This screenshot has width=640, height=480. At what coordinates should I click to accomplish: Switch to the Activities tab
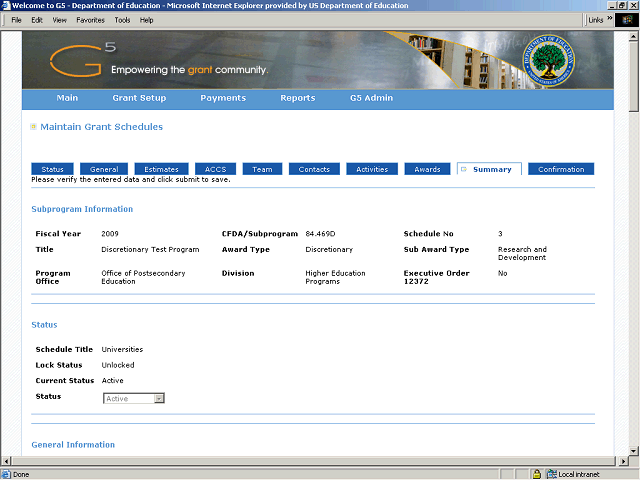click(372, 169)
